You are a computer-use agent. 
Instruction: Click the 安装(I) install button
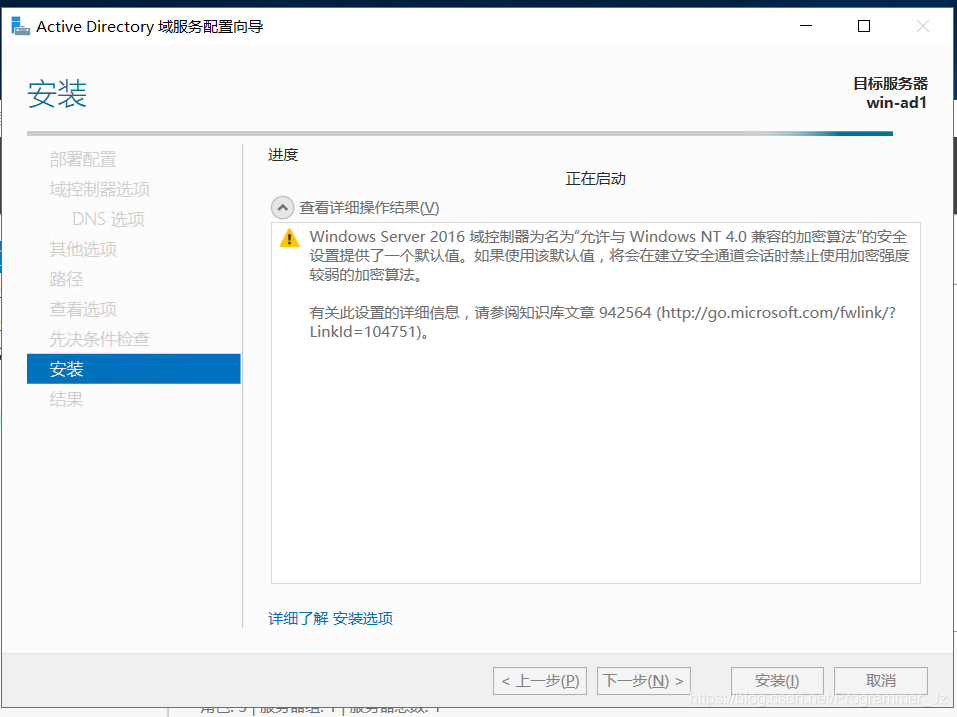click(x=777, y=680)
